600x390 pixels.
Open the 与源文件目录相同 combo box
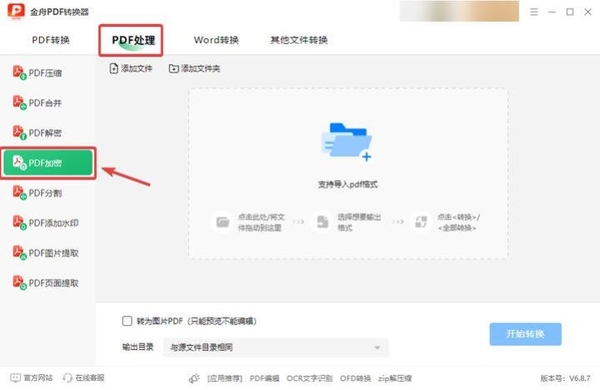276,348
